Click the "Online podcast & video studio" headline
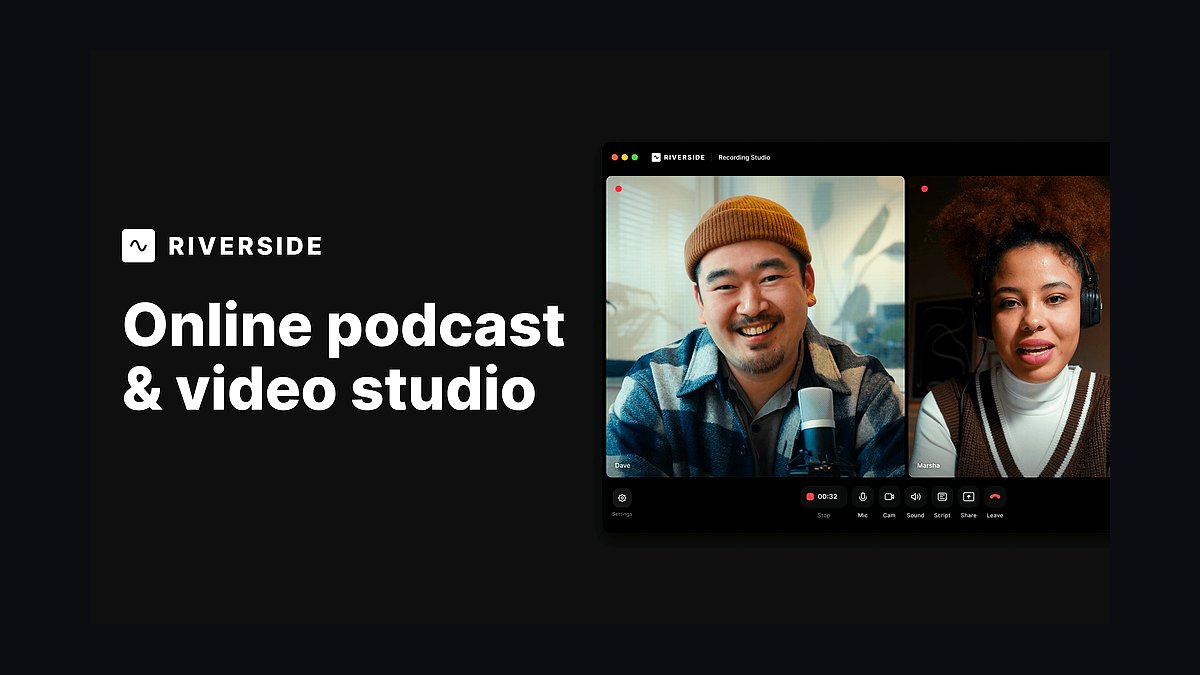 (x=343, y=357)
